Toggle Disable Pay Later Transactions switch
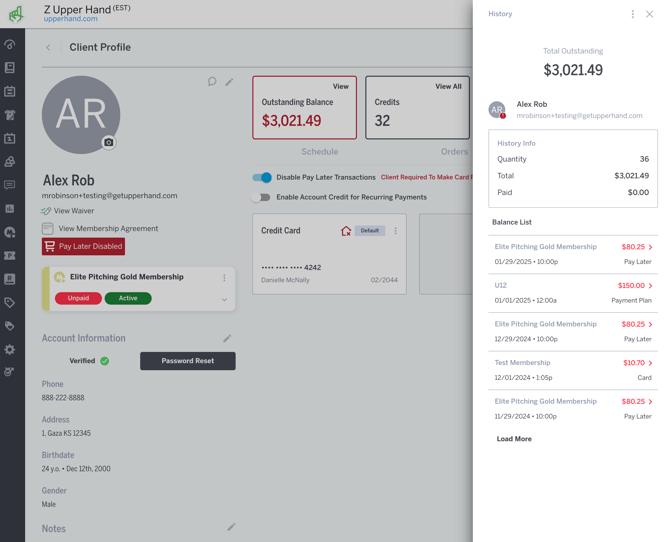The width and height of the screenshot is (670, 542). [x=262, y=177]
